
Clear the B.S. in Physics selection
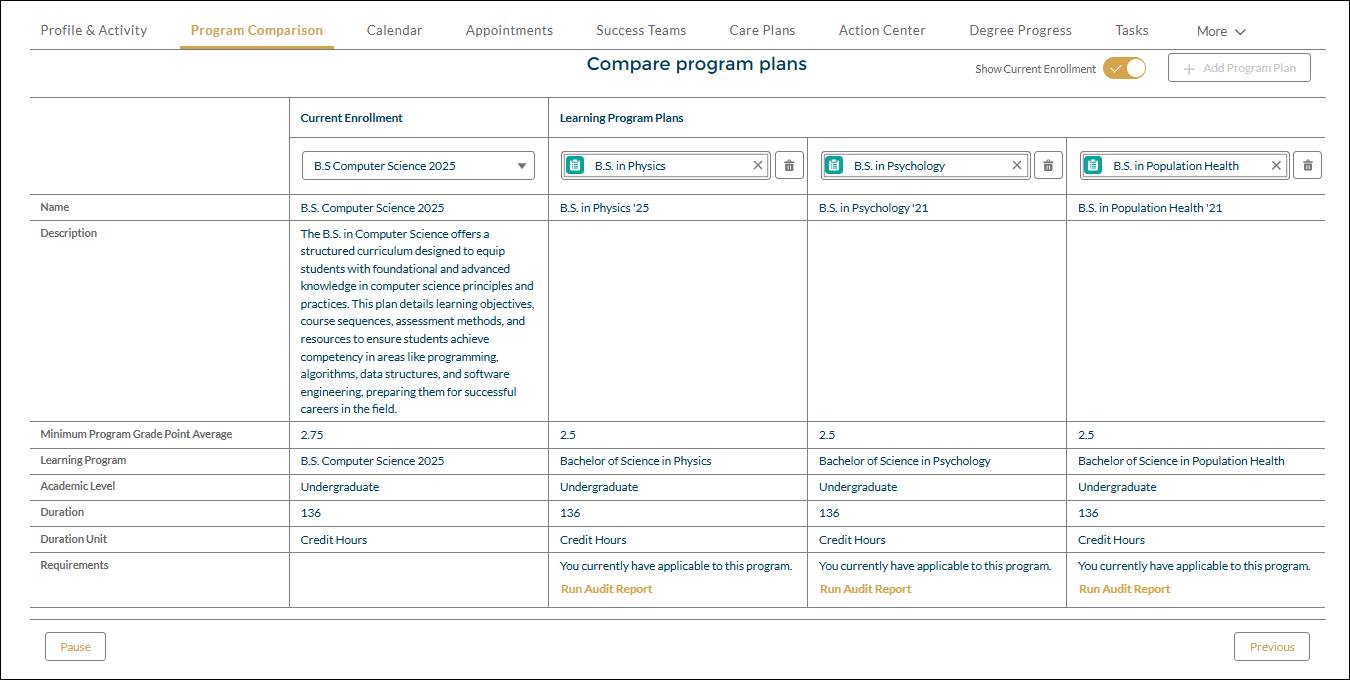coord(758,166)
